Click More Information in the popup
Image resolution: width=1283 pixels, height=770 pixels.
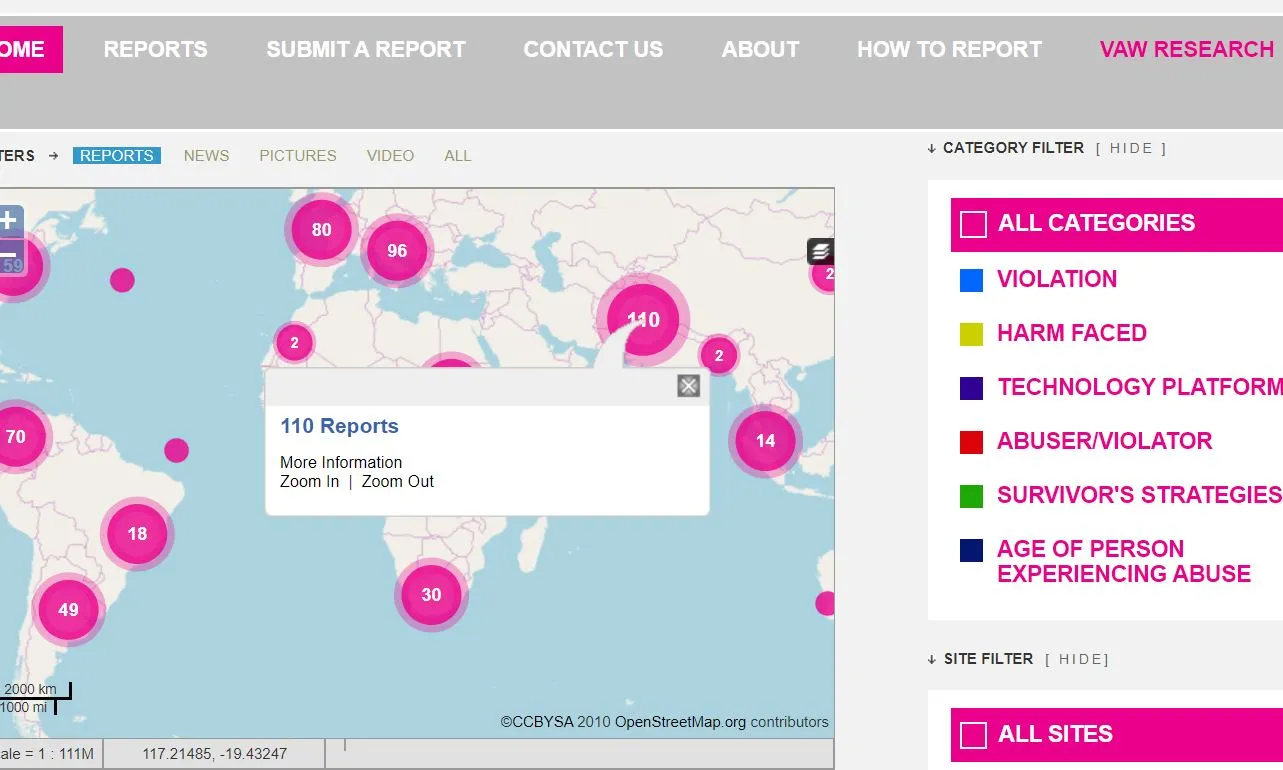tap(341, 462)
